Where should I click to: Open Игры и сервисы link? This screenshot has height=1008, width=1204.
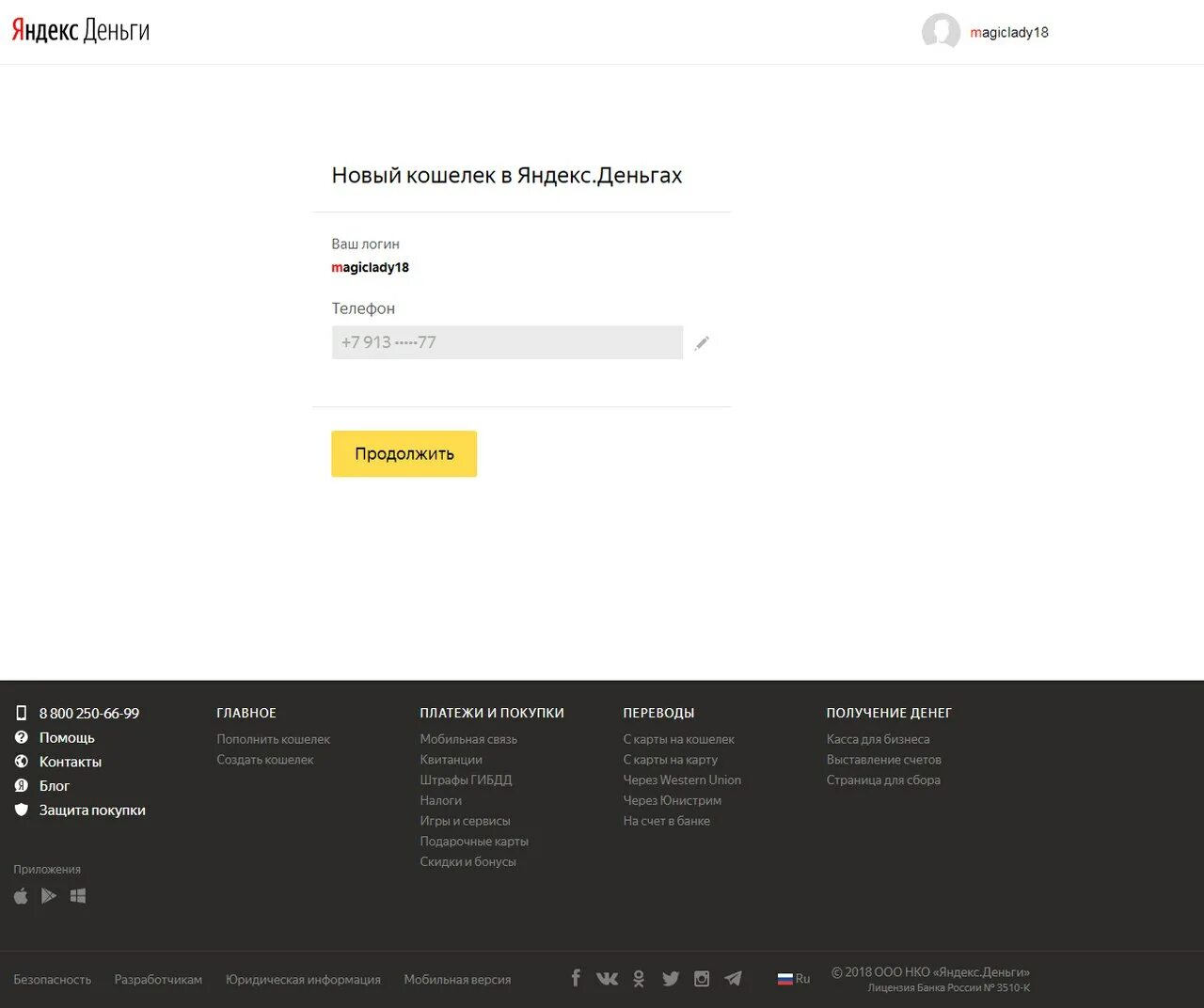(466, 821)
